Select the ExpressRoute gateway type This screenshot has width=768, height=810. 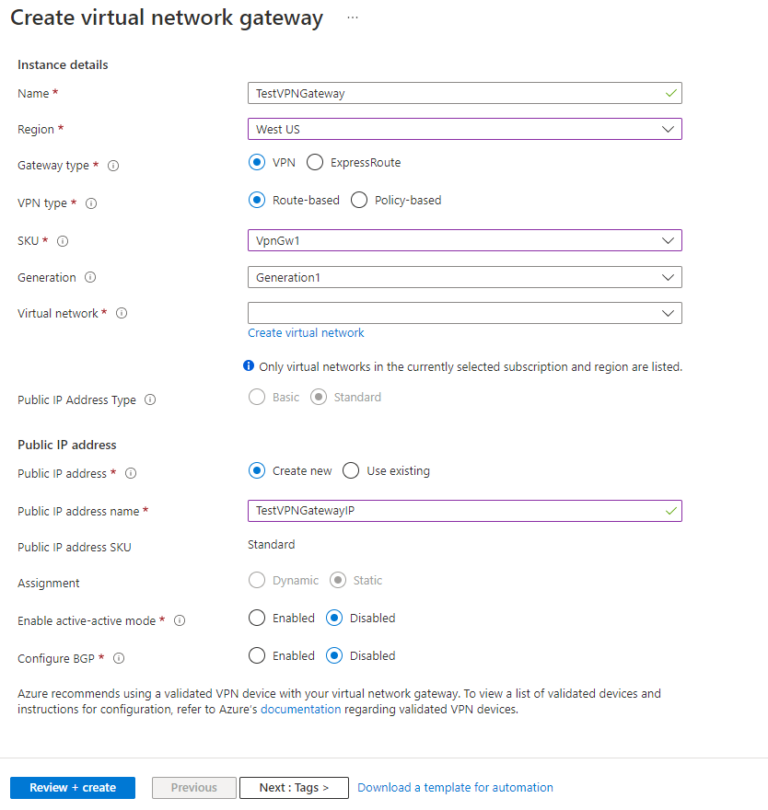point(315,162)
